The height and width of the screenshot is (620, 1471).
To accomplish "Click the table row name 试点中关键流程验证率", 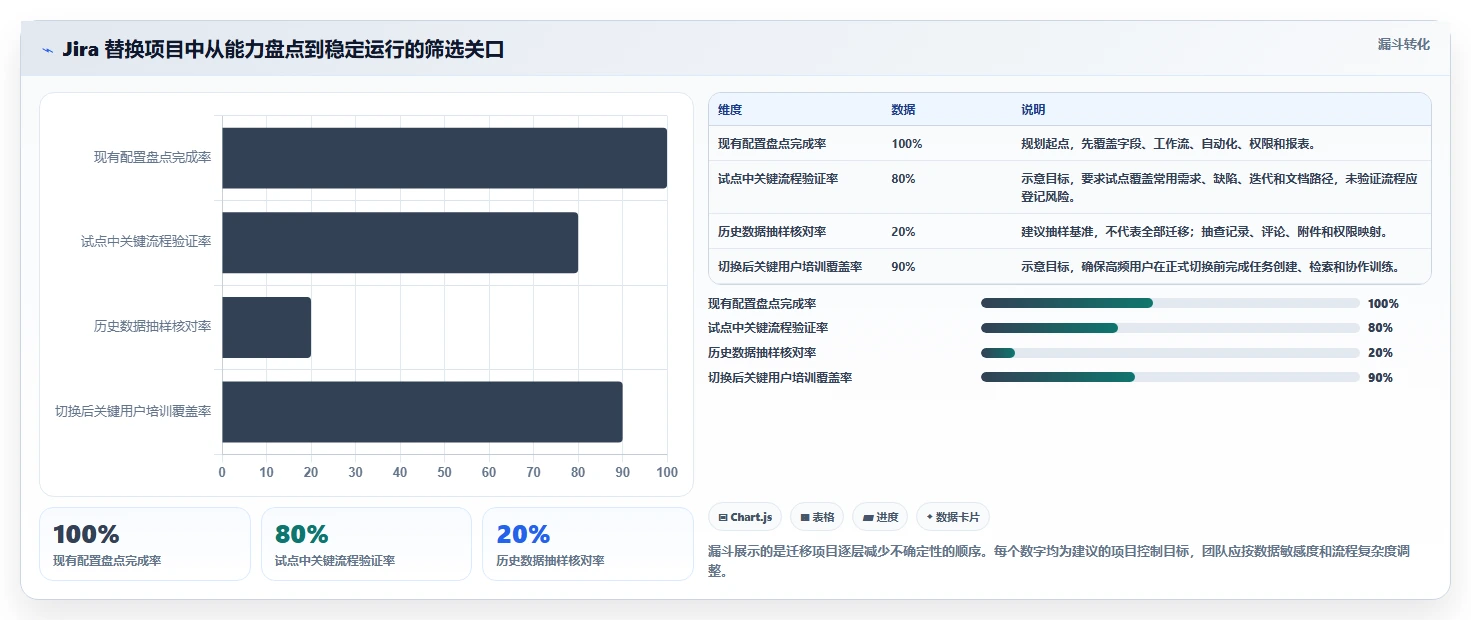I will (x=778, y=179).
